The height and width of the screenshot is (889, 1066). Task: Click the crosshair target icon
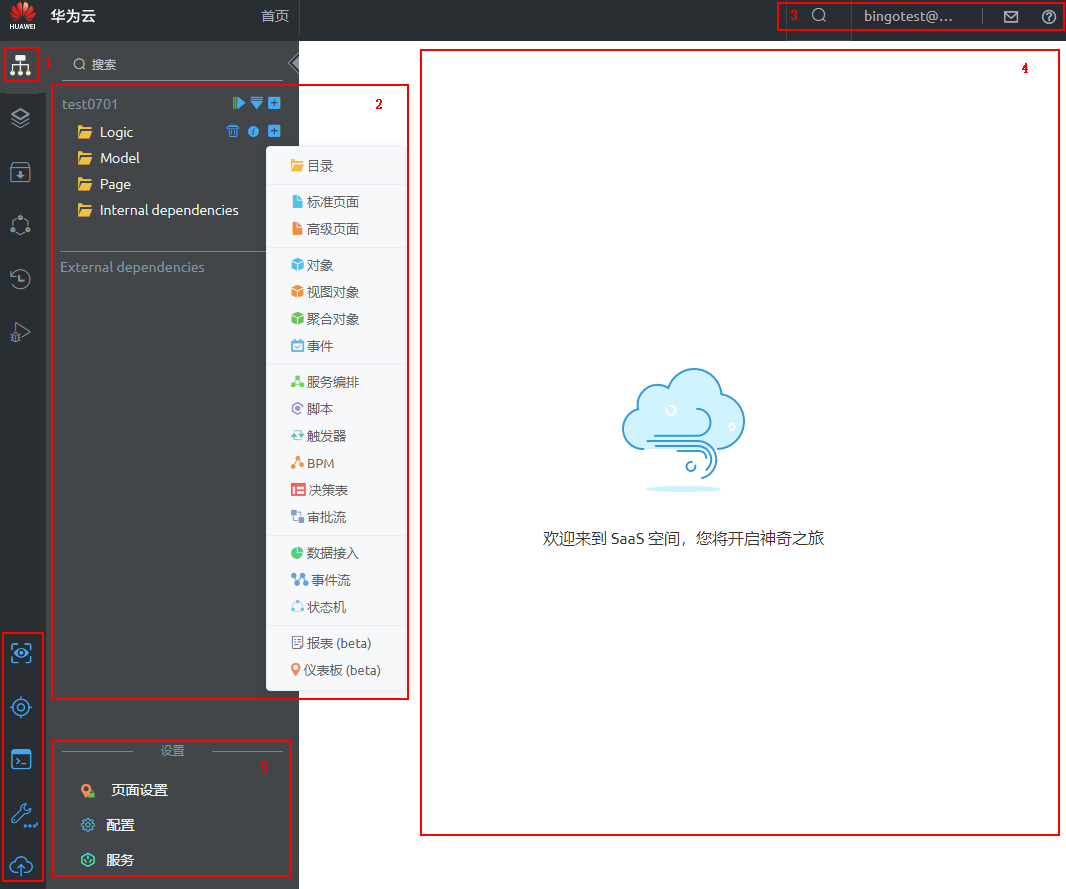click(21, 707)
